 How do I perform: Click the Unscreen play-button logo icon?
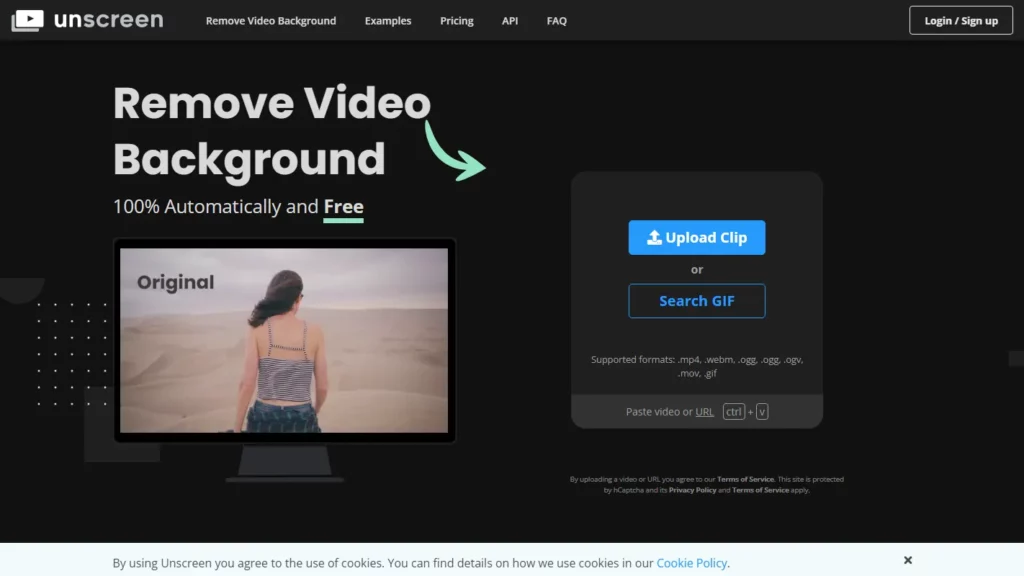pos(29,20)
